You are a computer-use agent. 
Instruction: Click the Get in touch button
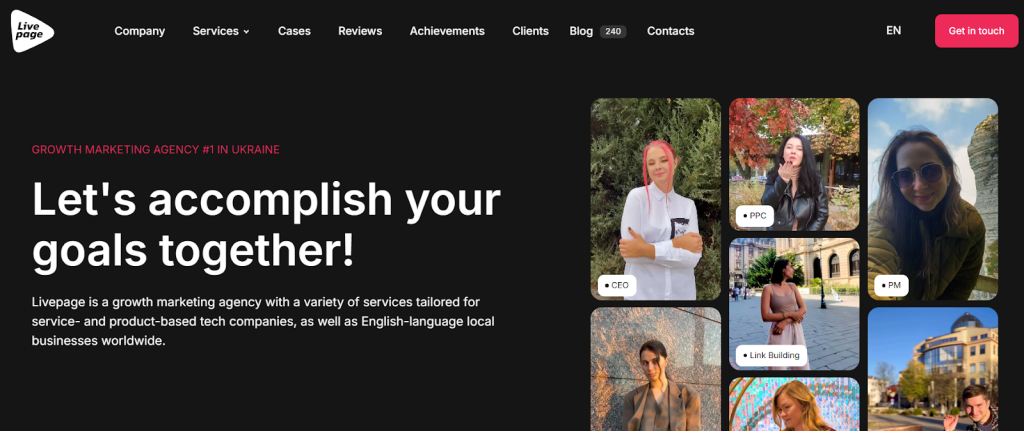pyautogui.click(x=976, y=31)
